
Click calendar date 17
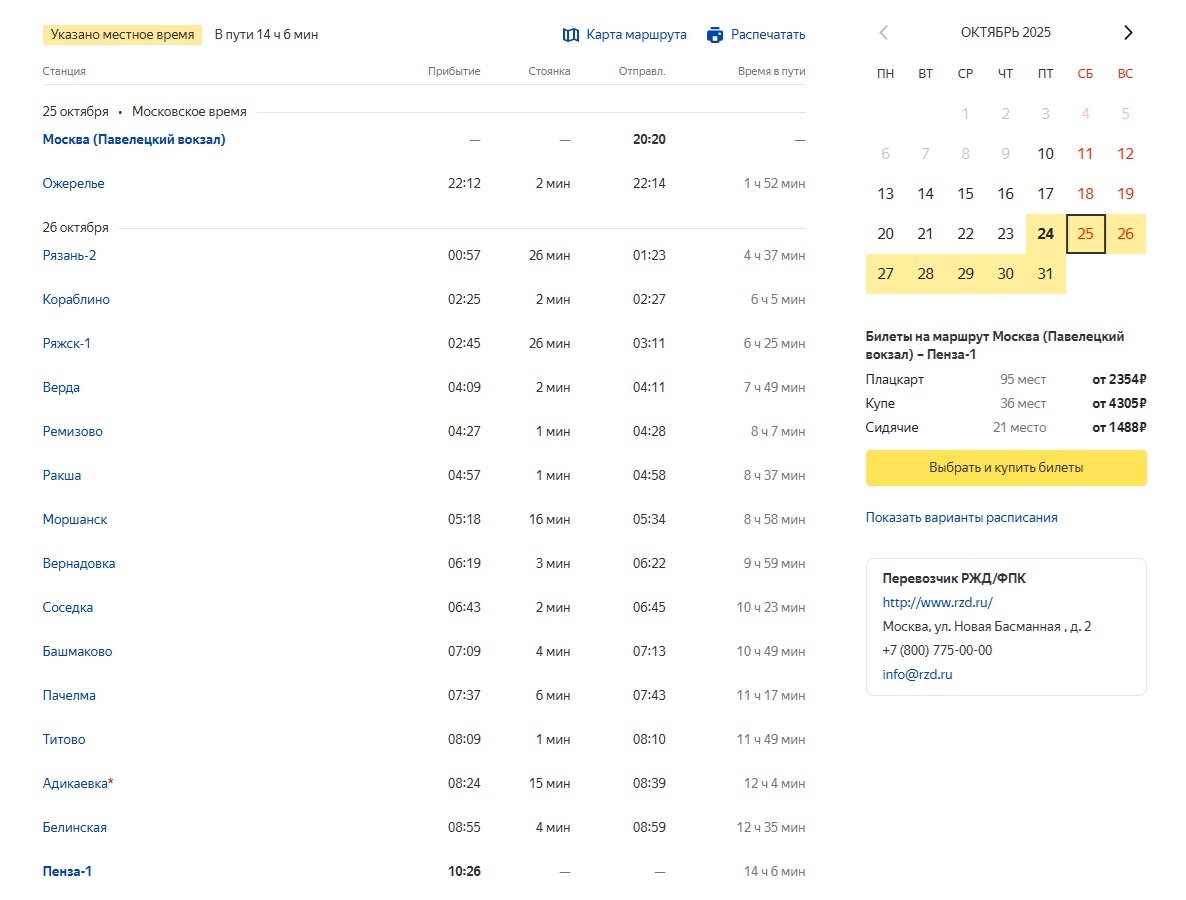(1045, 194)
